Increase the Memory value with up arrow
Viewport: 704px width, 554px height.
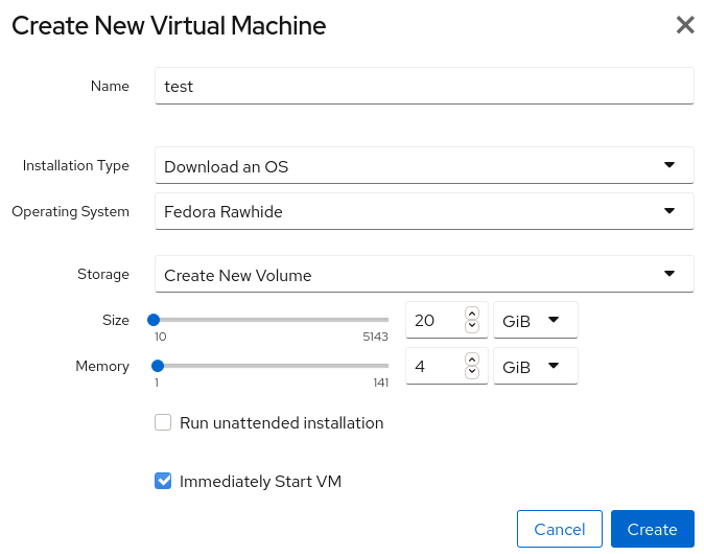pyautogui.click(x=472, y=360)
